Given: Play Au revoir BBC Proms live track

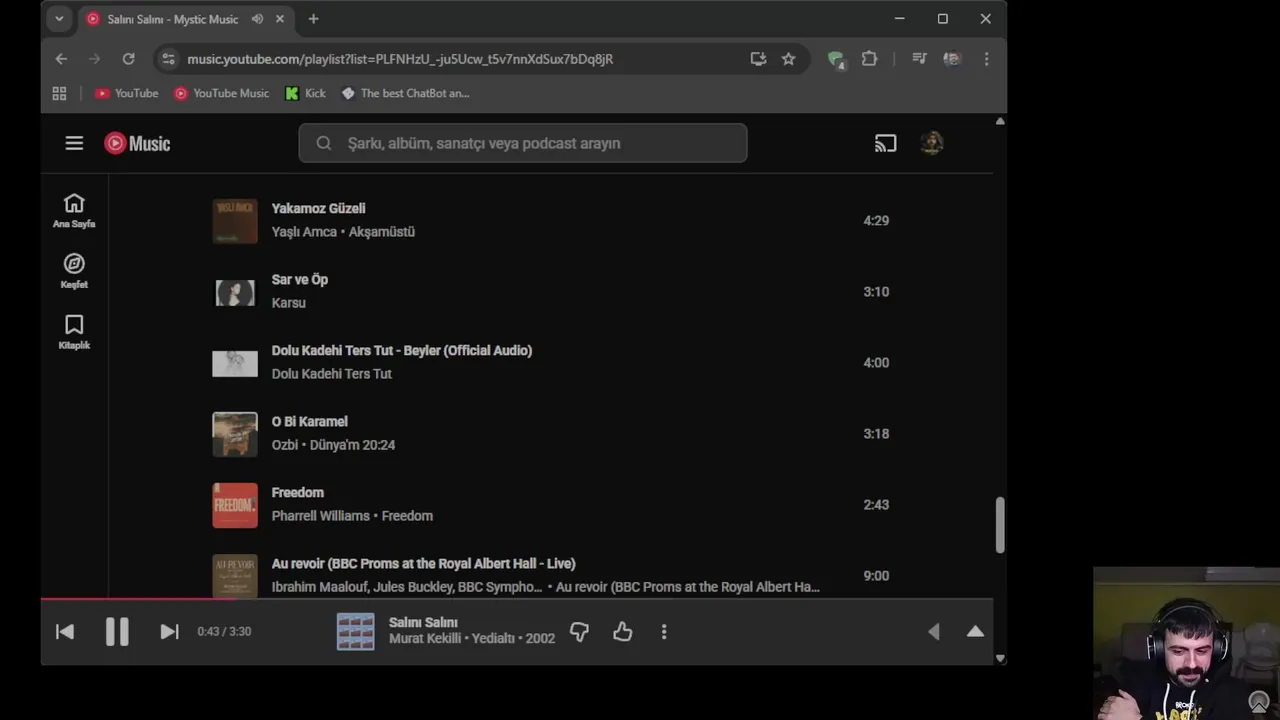Looking at the screenshot, I should pos(423,563).
